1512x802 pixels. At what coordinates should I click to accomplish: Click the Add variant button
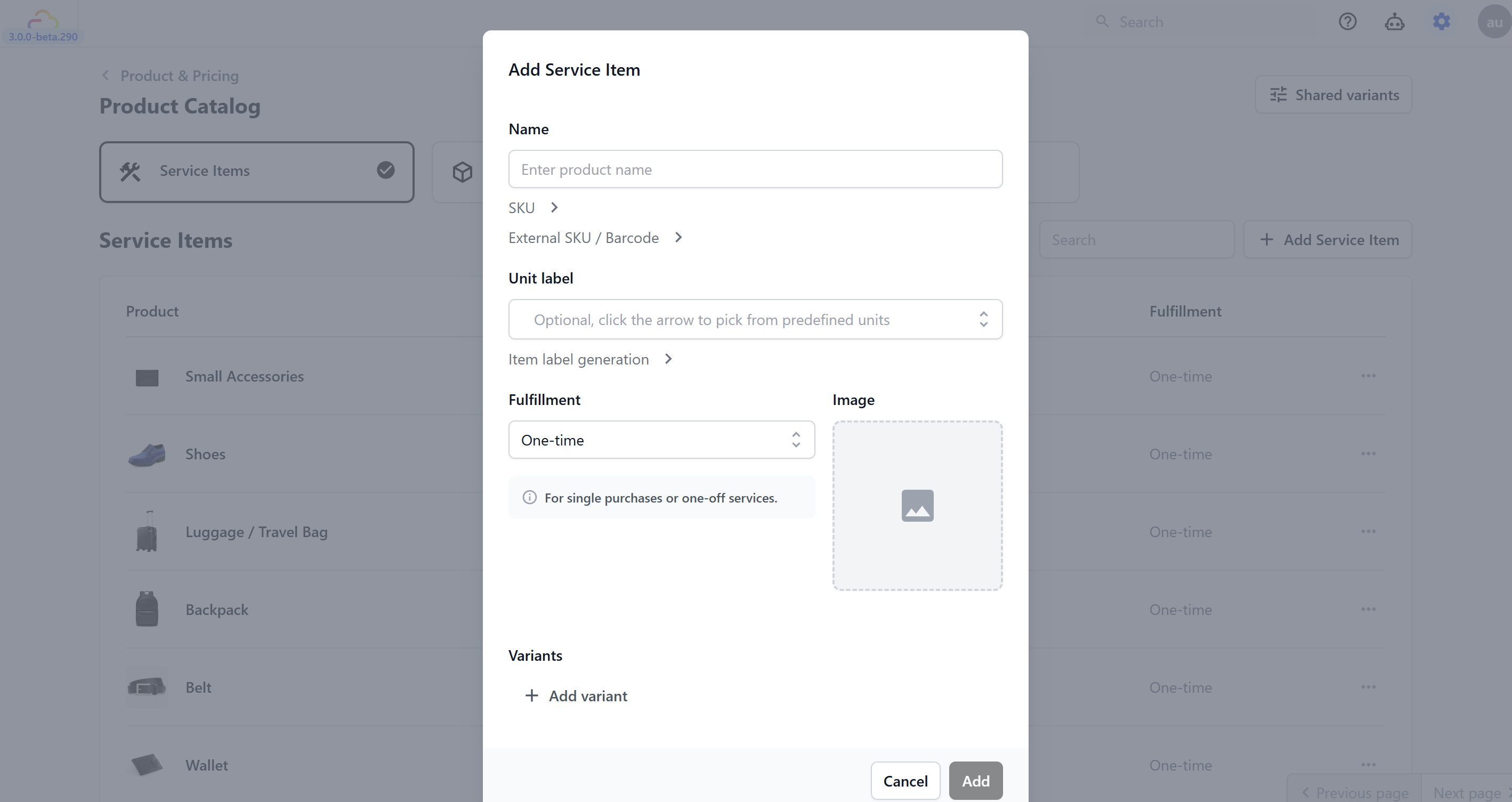[576, 696]
